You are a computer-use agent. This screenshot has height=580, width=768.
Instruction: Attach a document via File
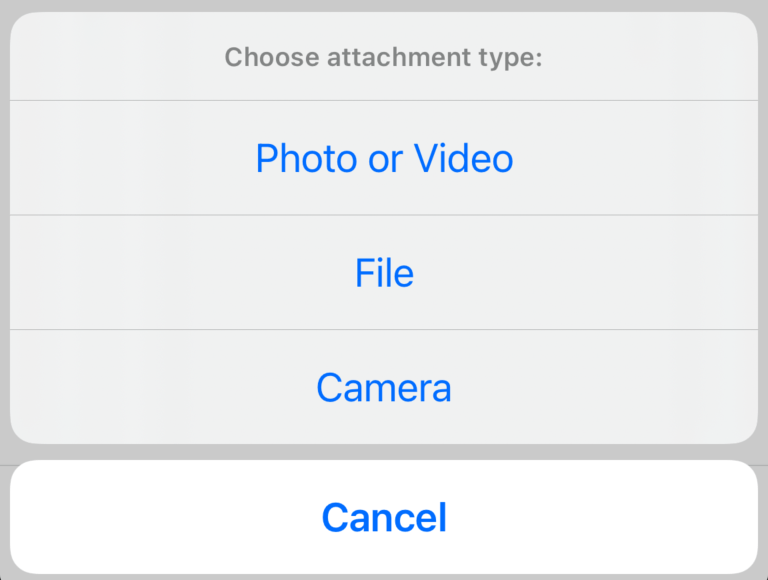tap(384, 273)
